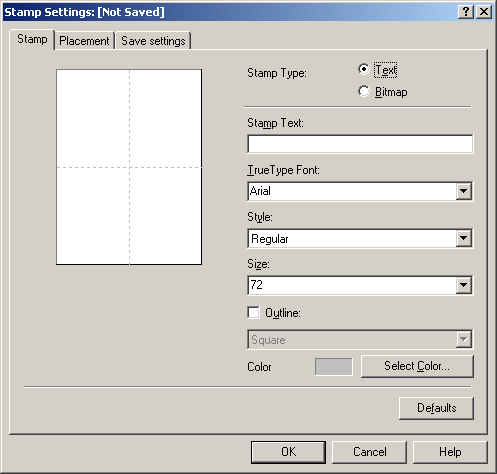Click the gray Color swatch preview
The image size is (497, 474).
click(x=334, y=367)
